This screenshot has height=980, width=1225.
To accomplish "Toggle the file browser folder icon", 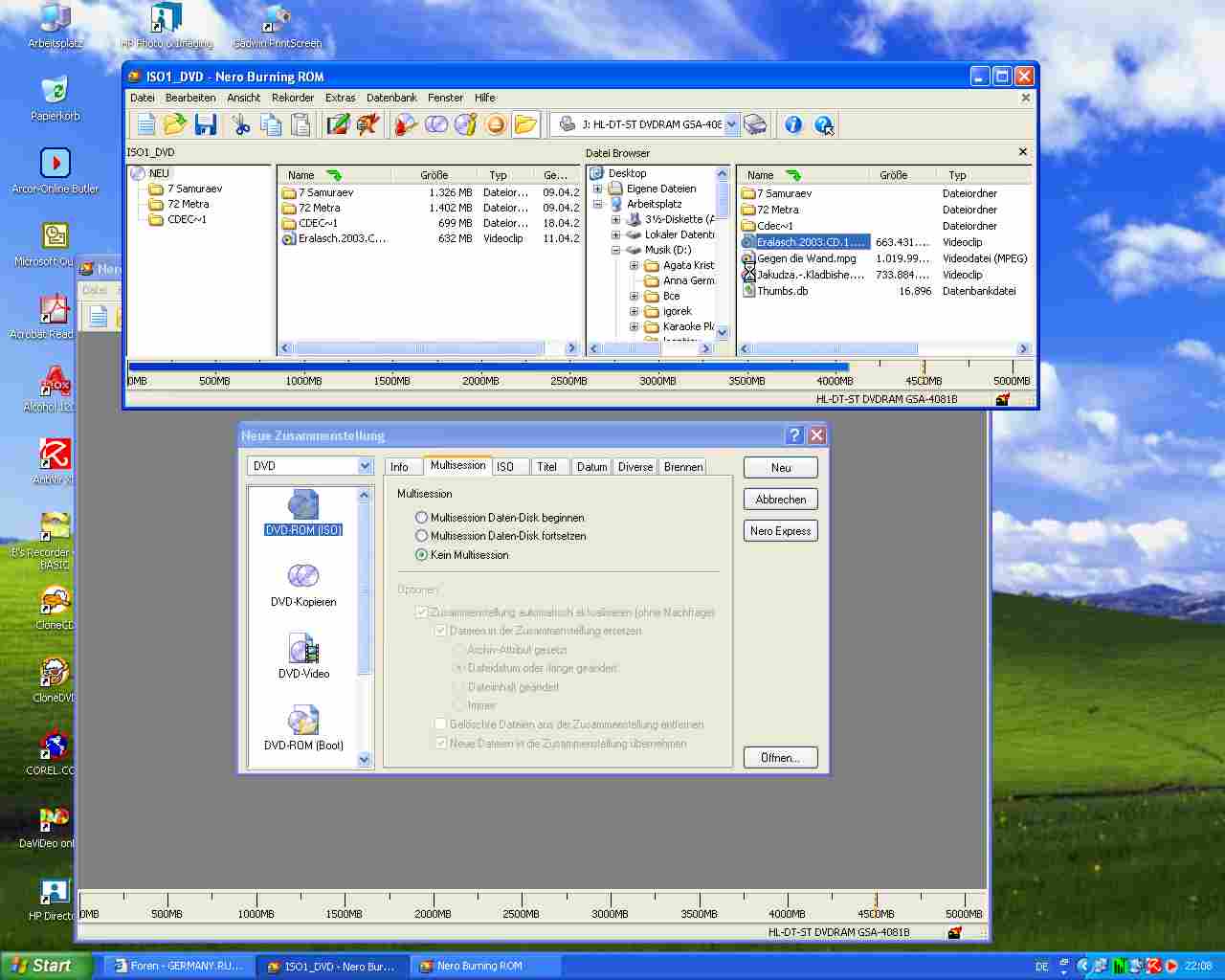I will pyautogui.click(x=525, y=124).
